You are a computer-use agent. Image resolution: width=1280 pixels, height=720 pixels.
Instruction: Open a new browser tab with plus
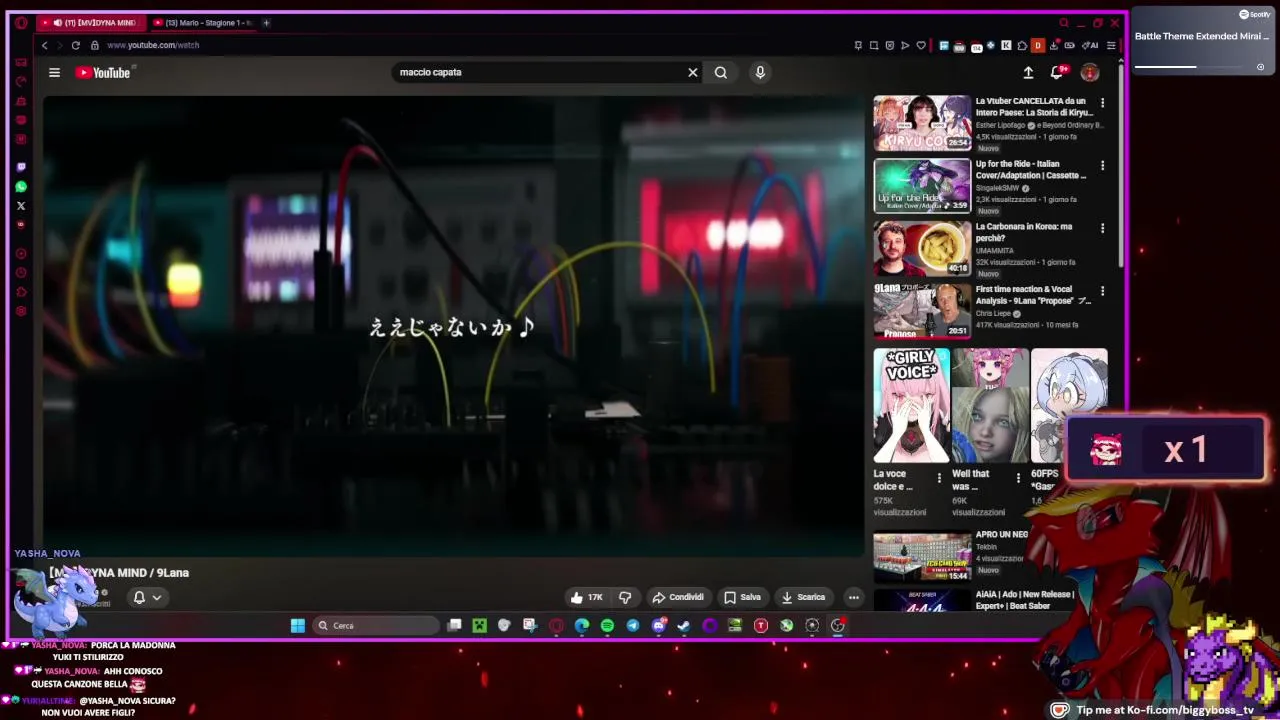tap(266, 22)
